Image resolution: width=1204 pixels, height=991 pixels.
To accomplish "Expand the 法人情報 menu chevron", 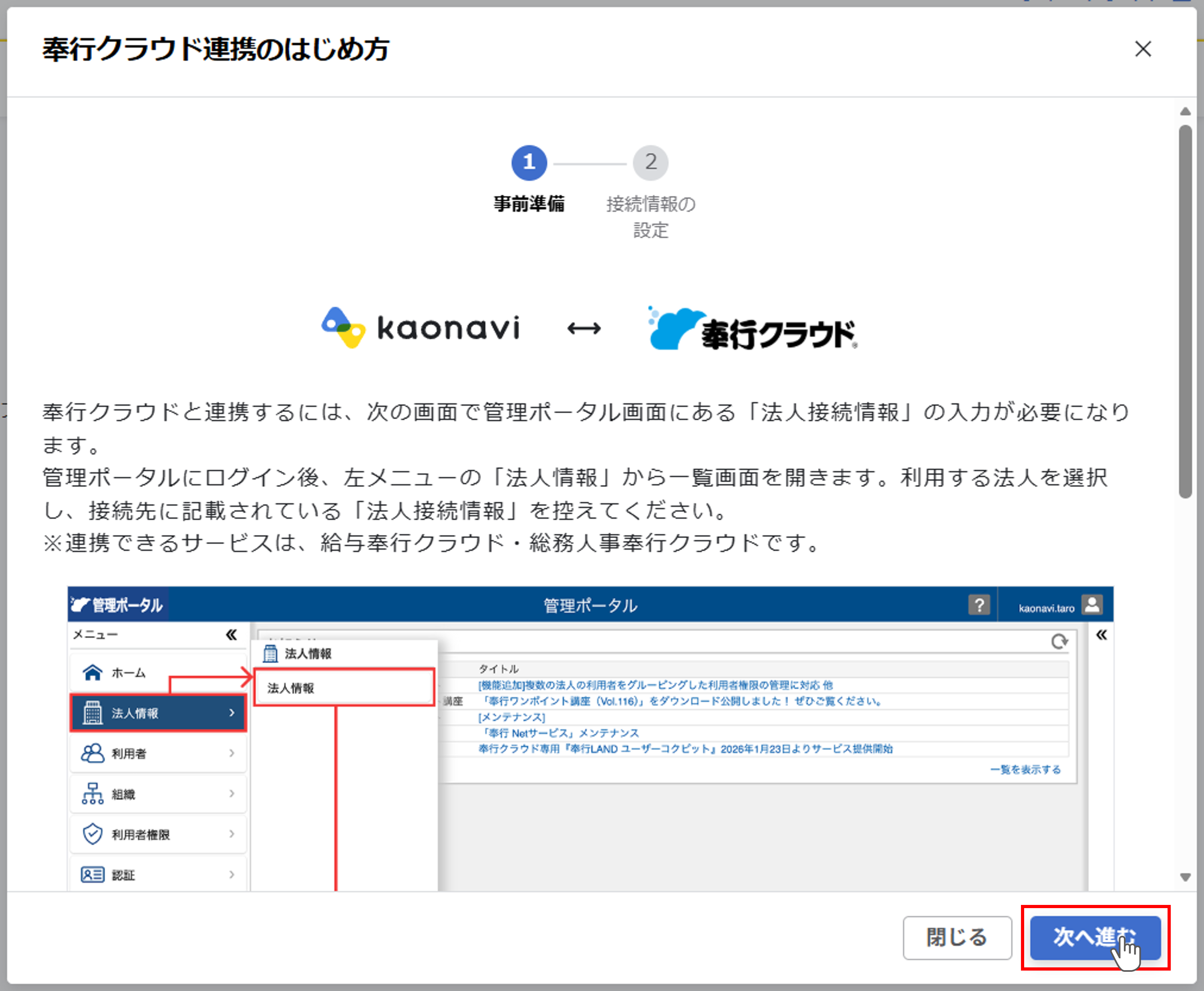I will (232, 712).
